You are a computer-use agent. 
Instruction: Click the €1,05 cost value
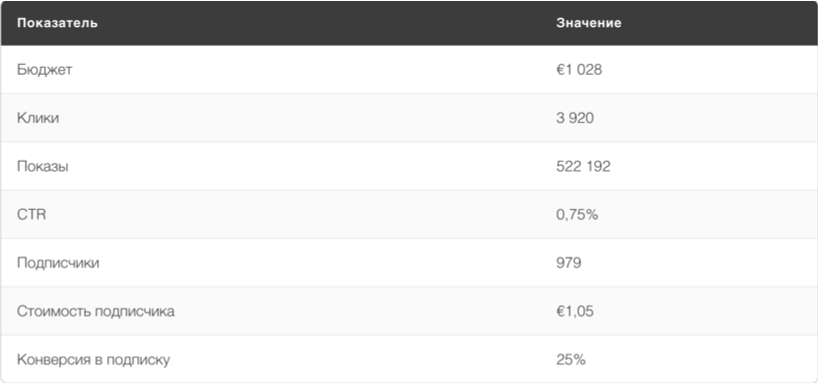(x=575, y=311)
